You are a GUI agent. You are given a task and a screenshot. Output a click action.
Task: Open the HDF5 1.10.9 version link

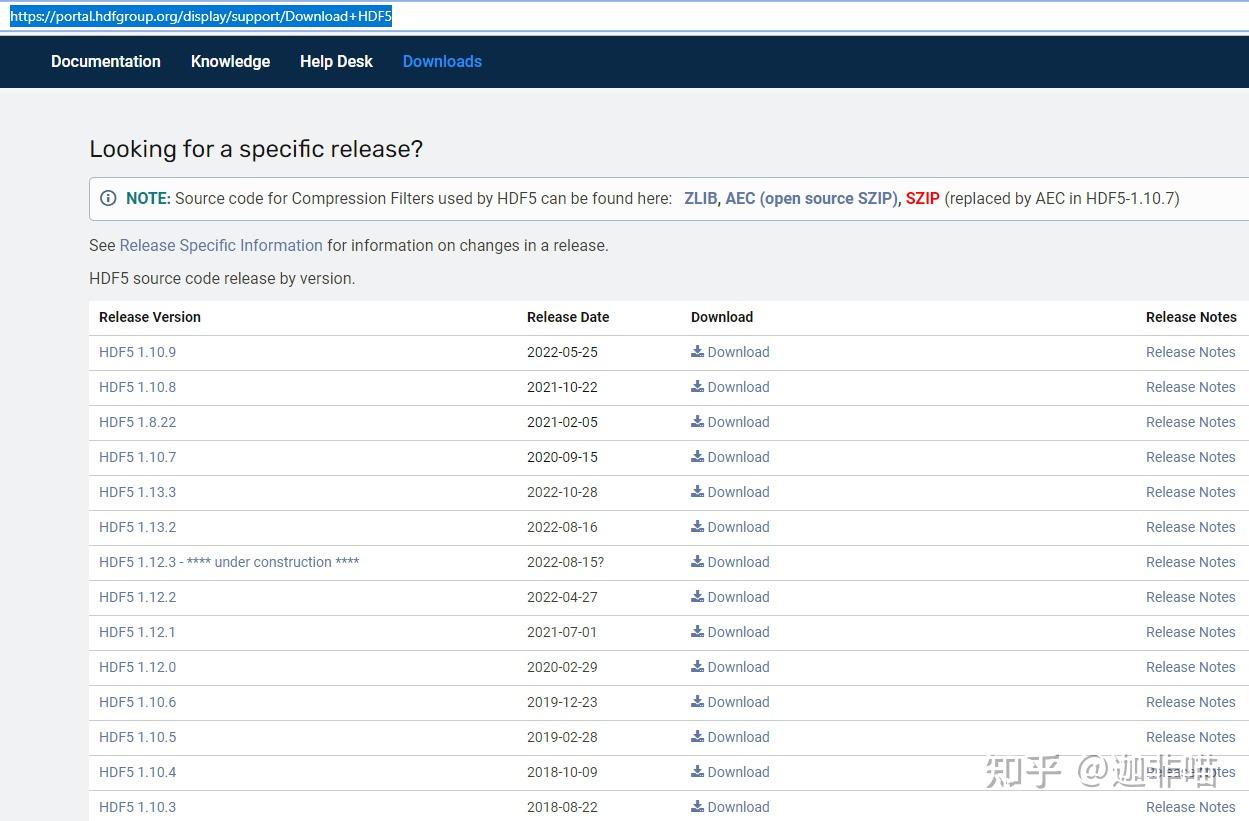137,352
